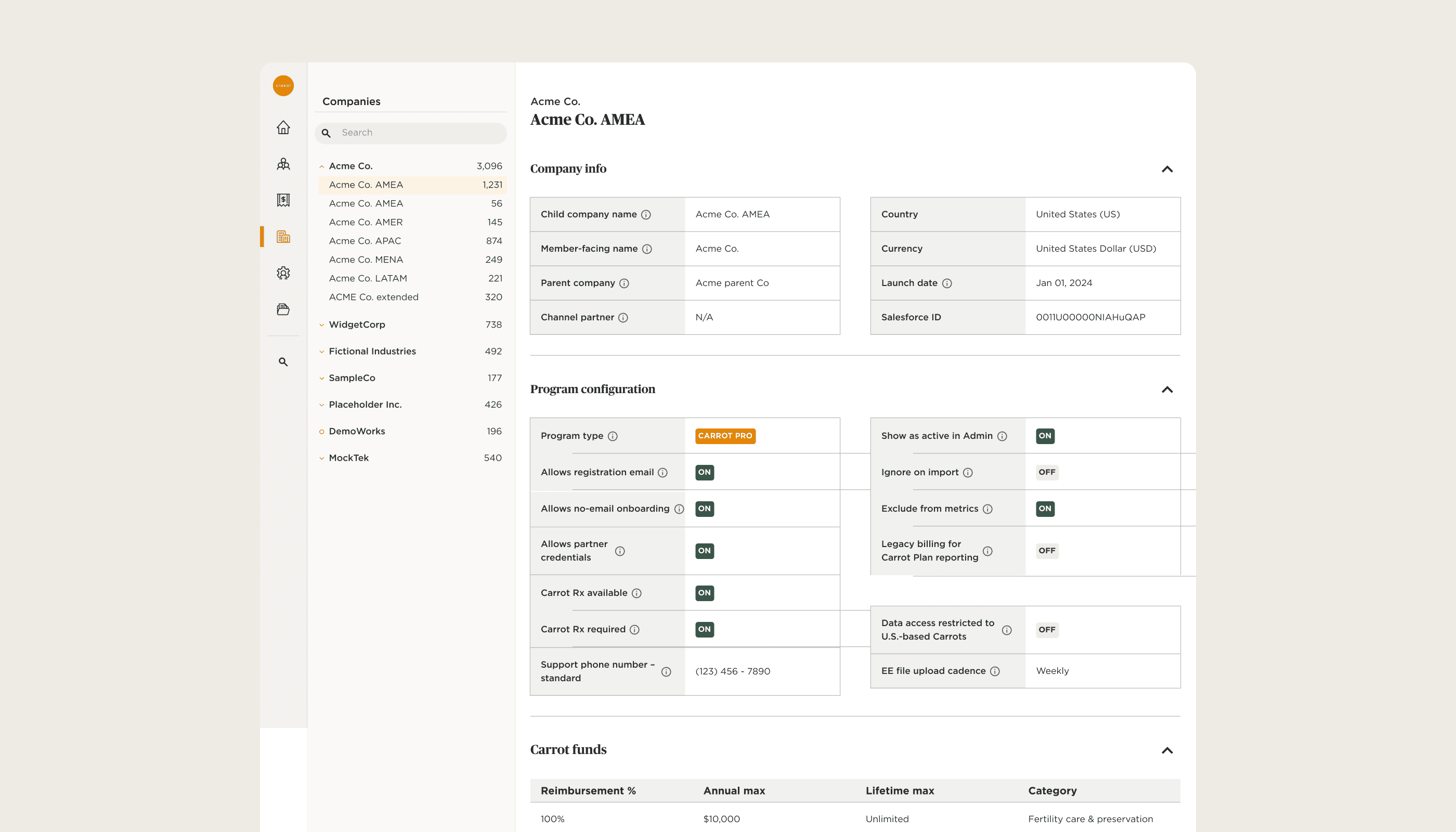Click the orange Carrot logo
The height and width of the screenshot is (832, 1456).
coord(283,86)
